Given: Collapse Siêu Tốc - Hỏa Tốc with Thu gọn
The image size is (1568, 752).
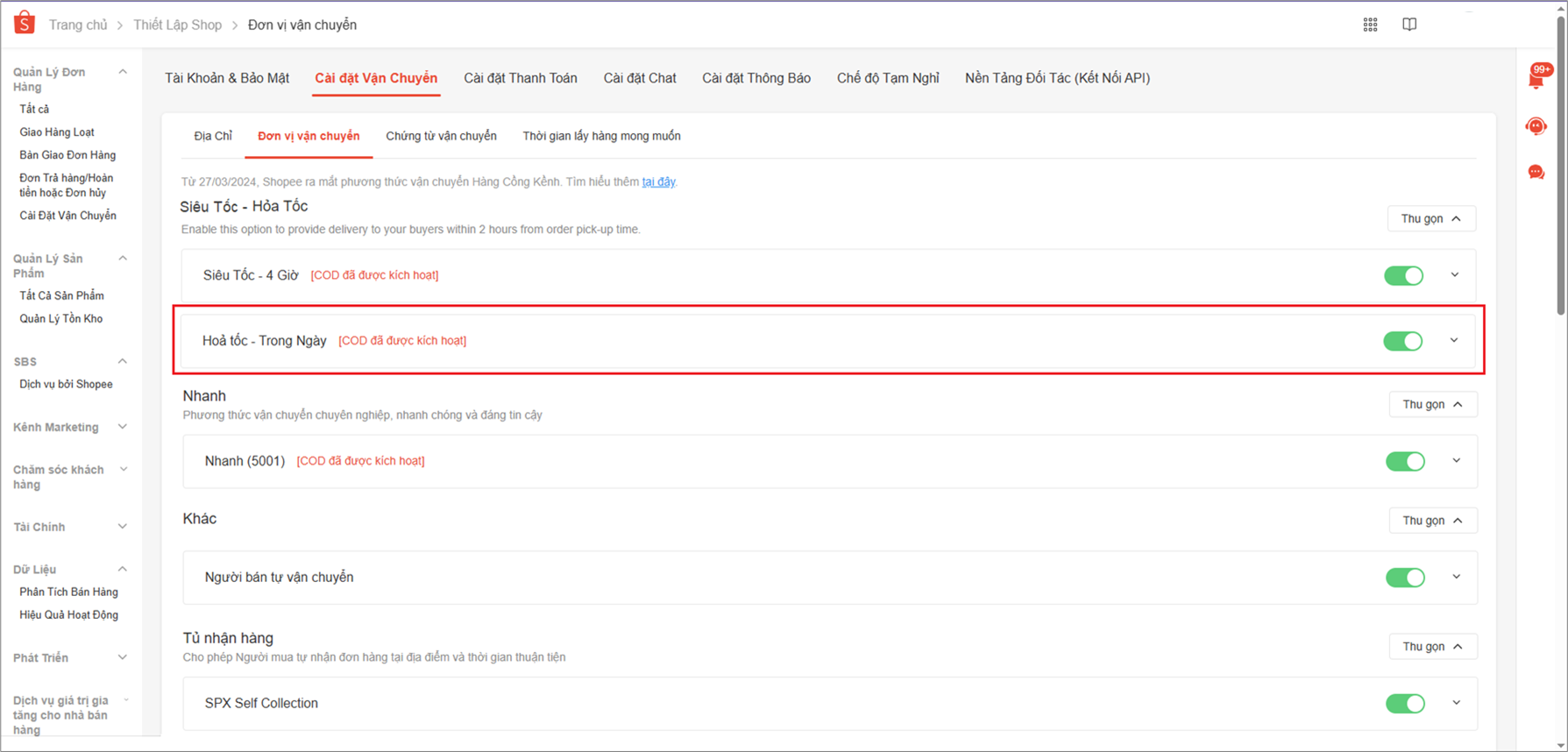Looking at the screenshot, I should pos(1431,218).
